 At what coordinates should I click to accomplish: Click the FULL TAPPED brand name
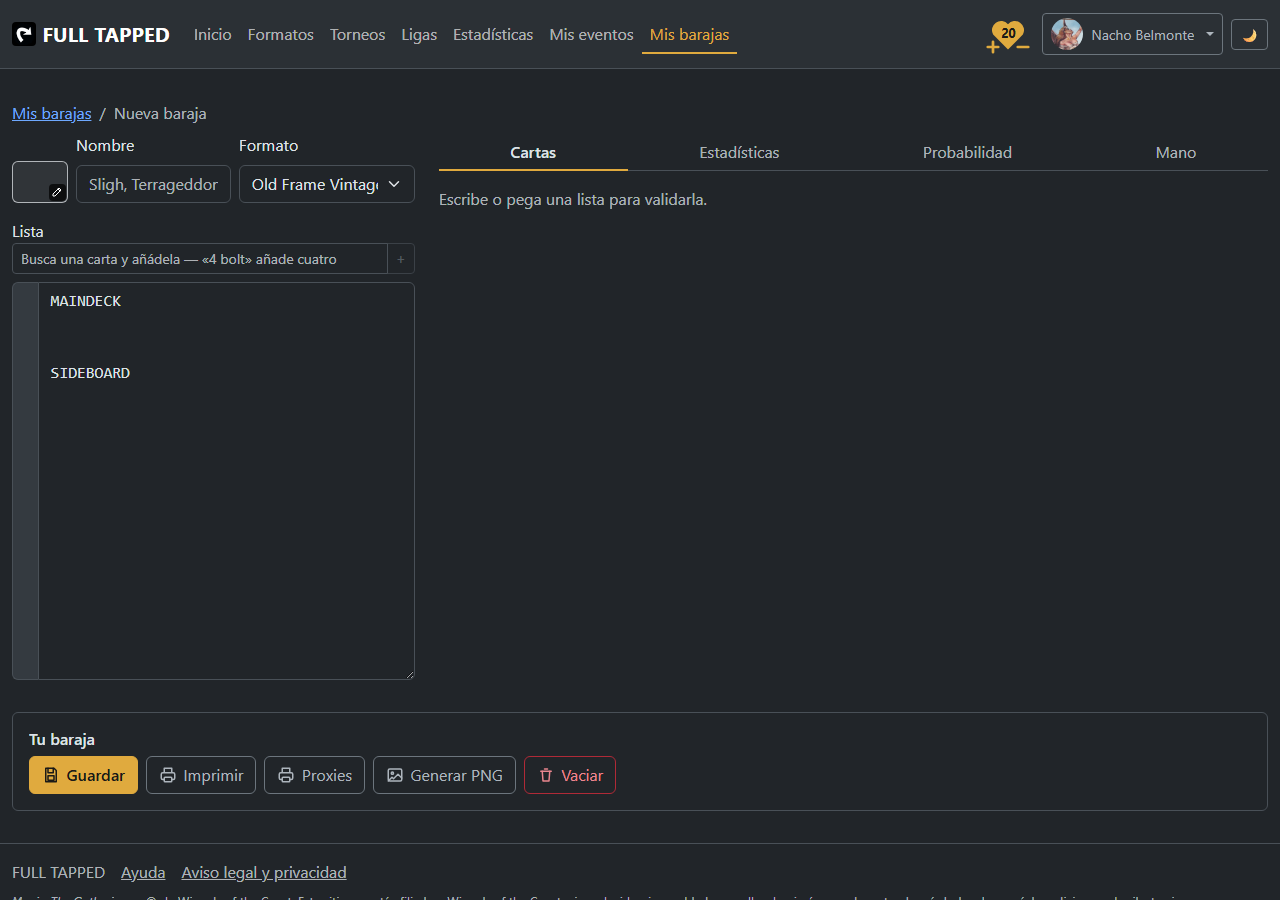(106, 35)
